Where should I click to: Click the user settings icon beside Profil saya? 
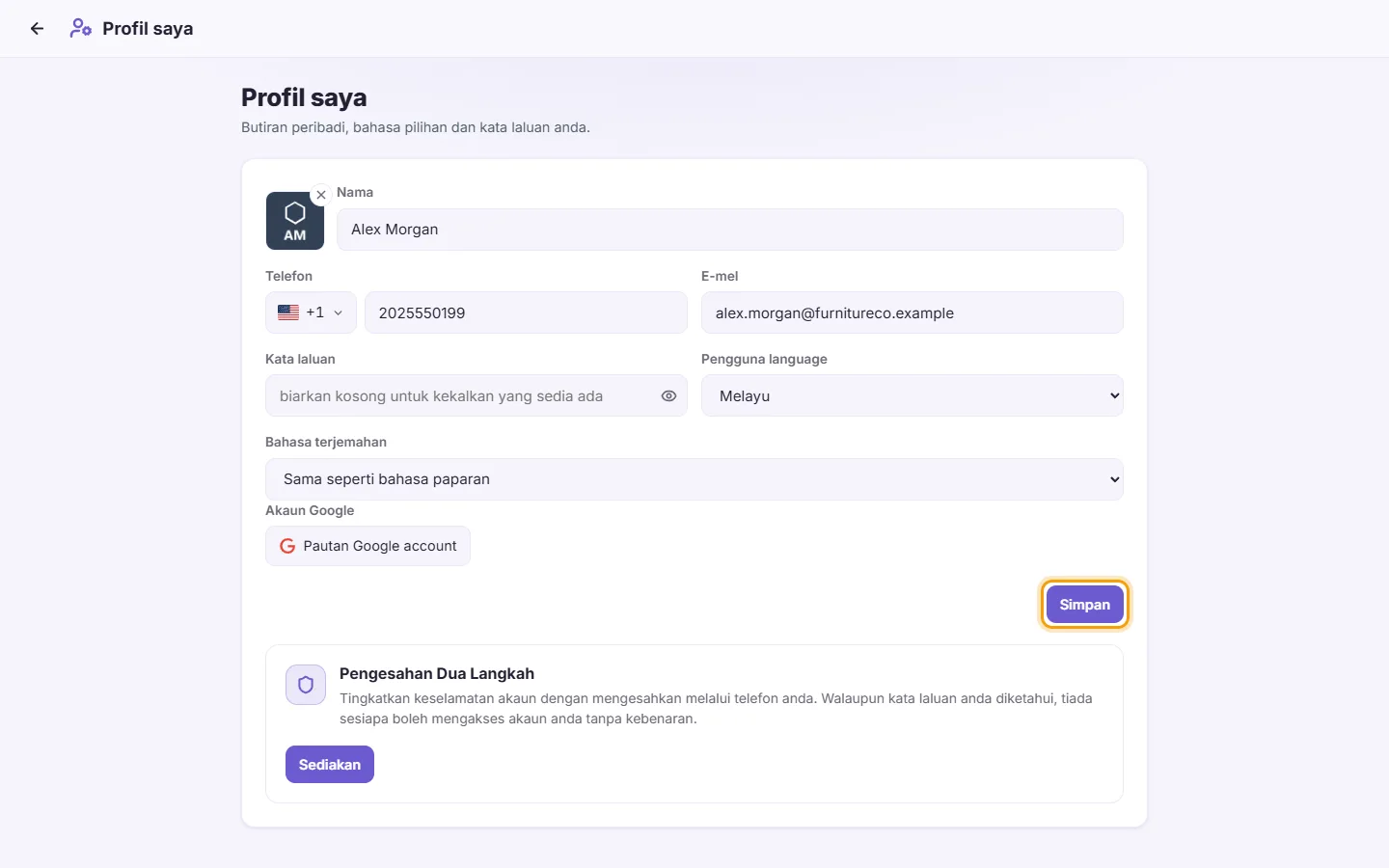pos(81,29)
